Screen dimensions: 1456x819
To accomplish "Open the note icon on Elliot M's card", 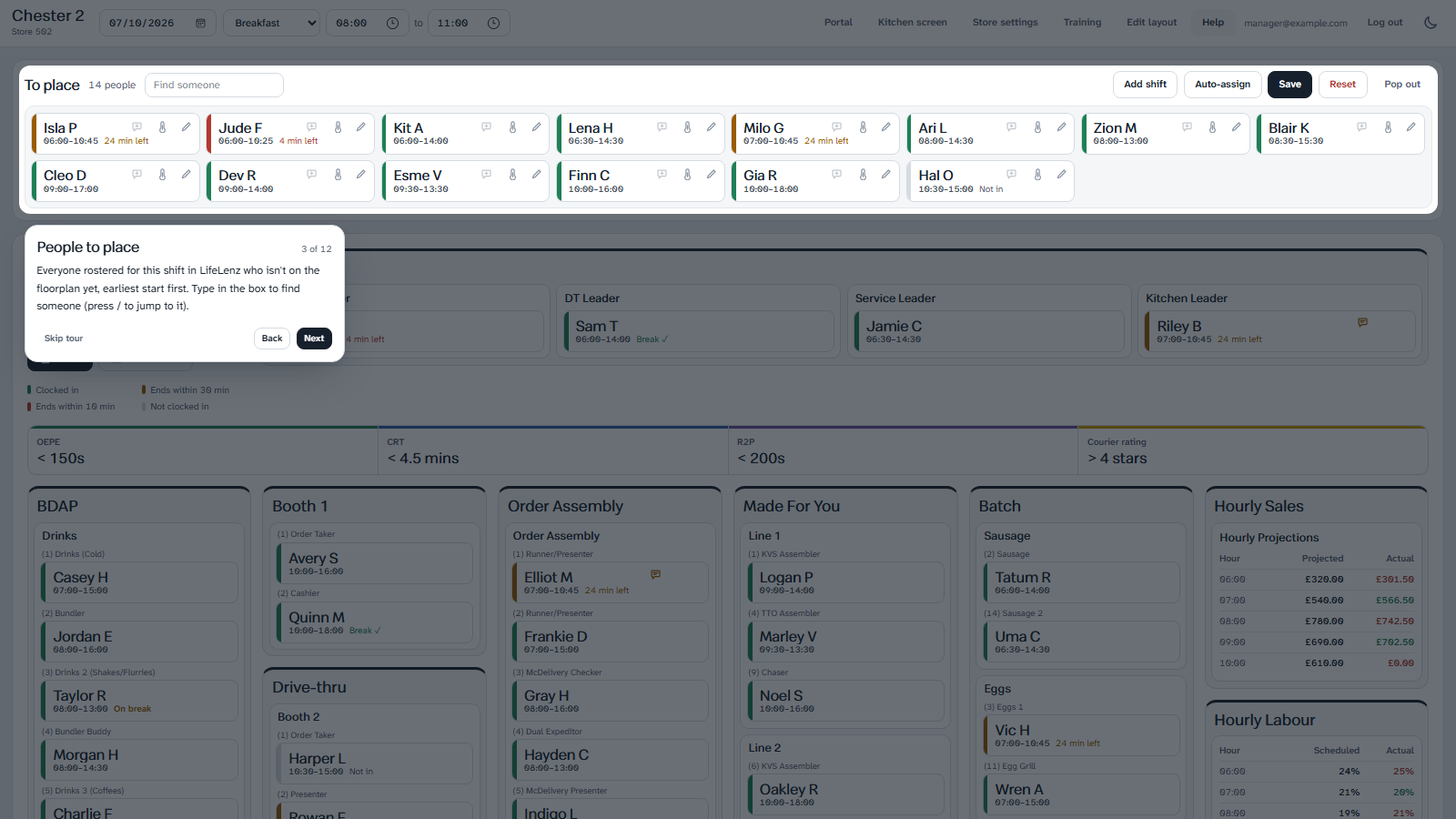I will click(x=655, y=574).
